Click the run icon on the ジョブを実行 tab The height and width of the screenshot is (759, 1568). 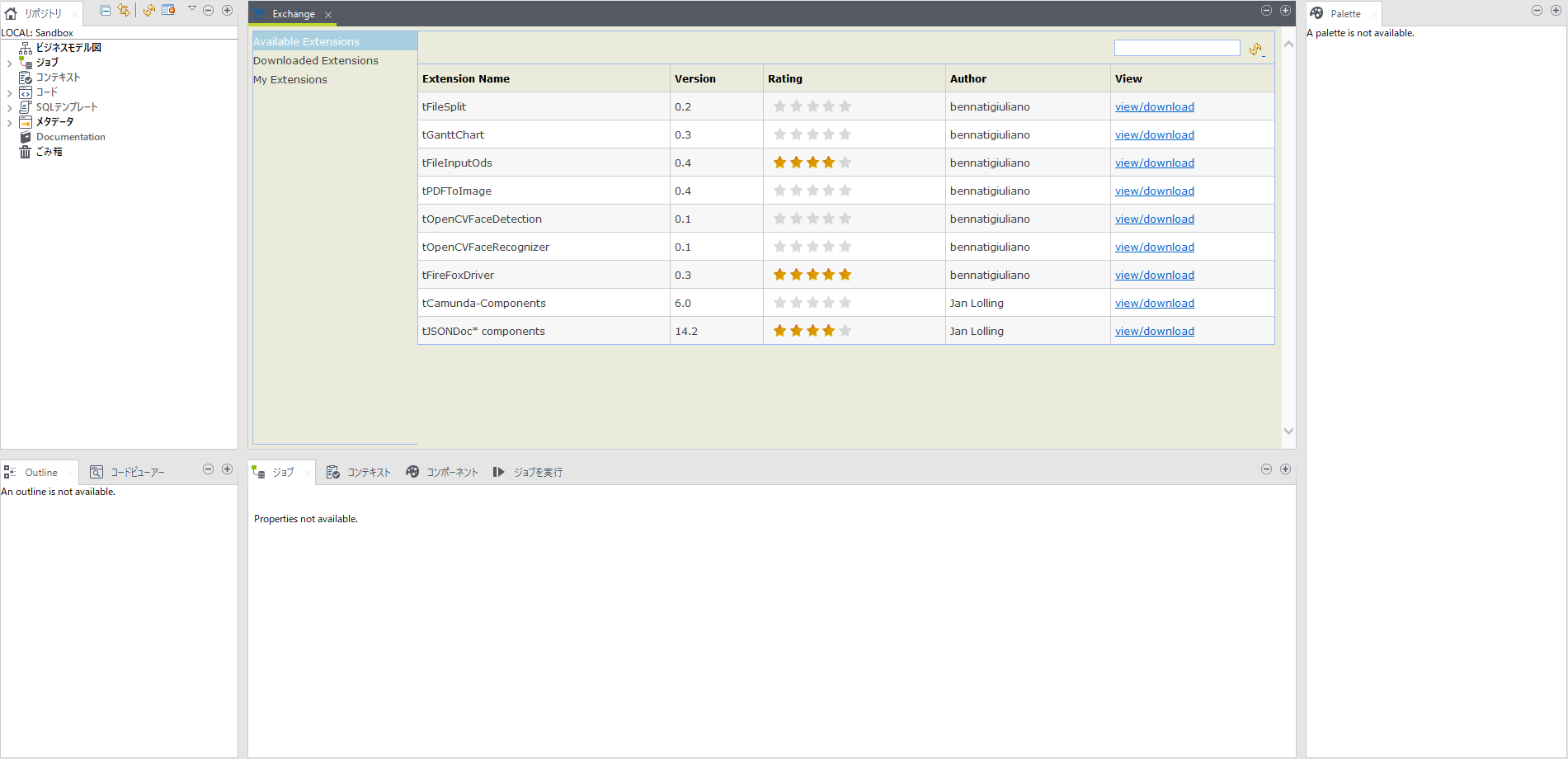click(x=499, y=471)
